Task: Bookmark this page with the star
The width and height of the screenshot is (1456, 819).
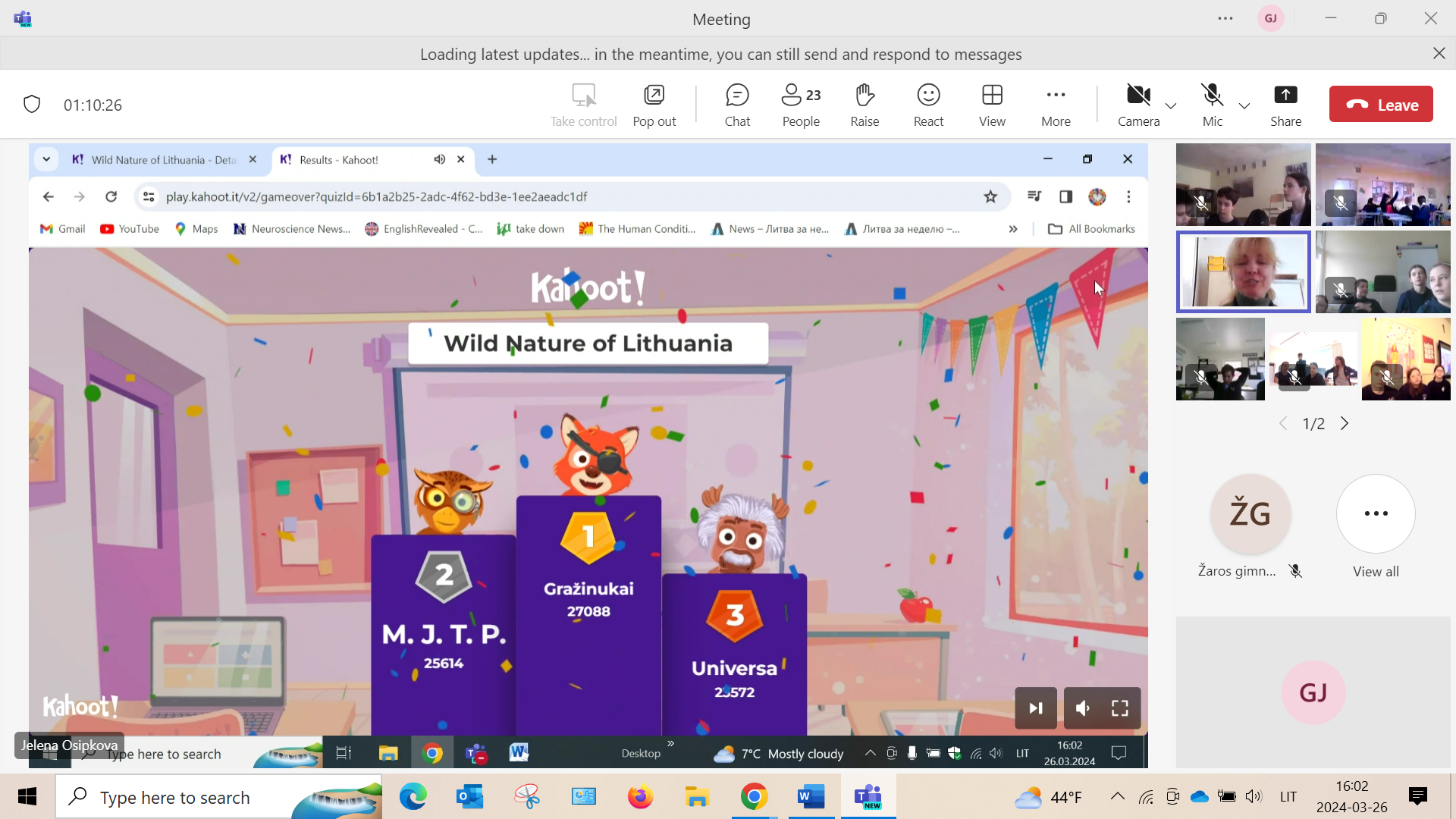Action: coord(990,196)
